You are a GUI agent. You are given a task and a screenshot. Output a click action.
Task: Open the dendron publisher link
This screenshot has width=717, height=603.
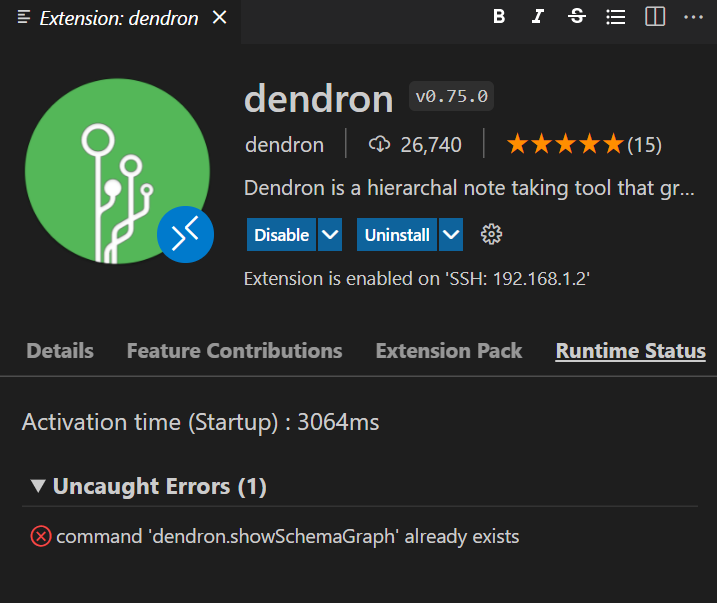(x=284, y=145)
